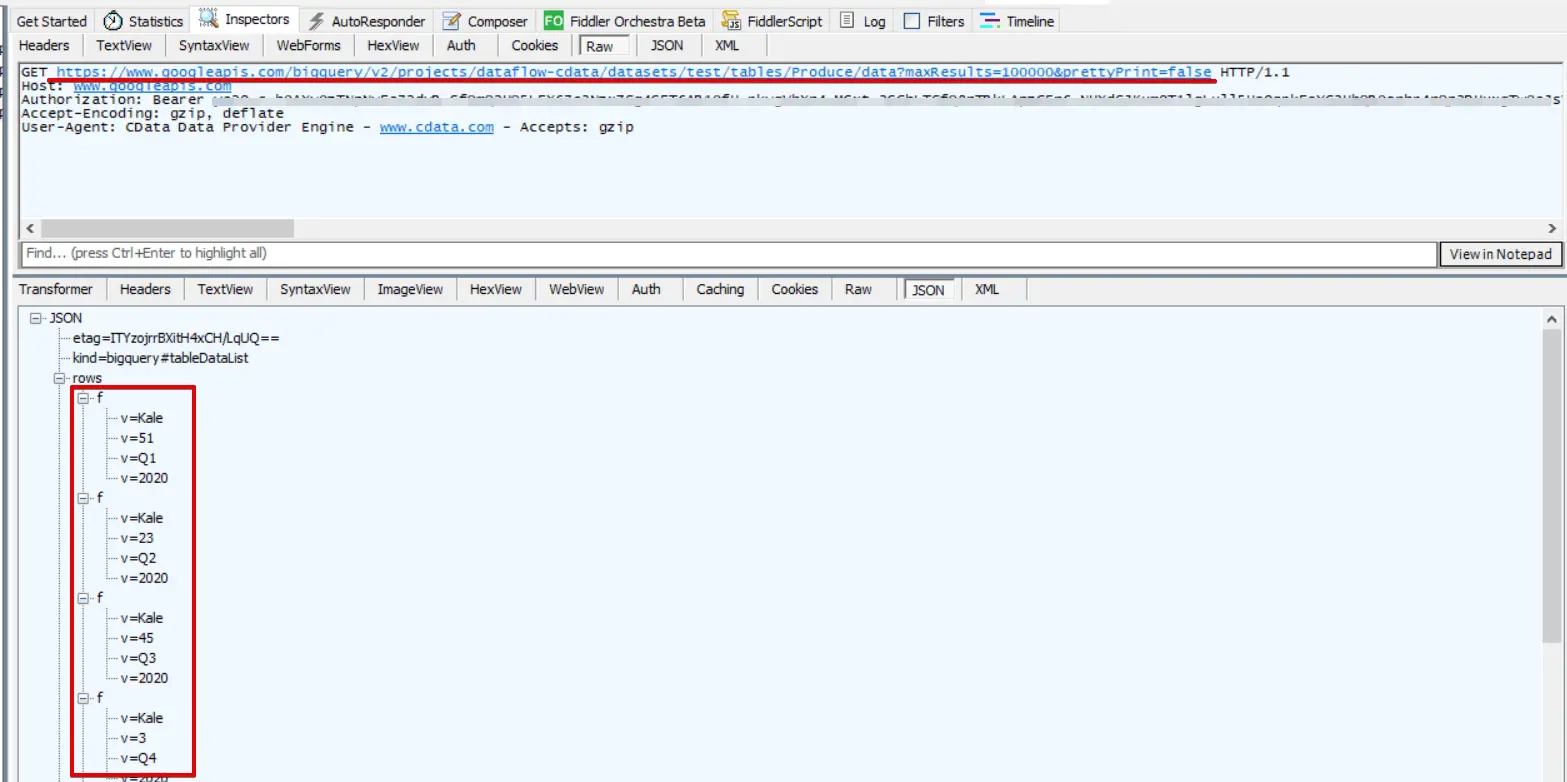
Task: Select the Inspectors magnifier icon
Action: coord(209,18)
